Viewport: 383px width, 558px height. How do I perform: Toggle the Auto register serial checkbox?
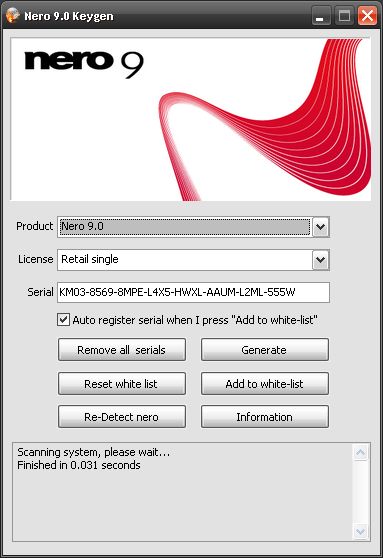63,320
